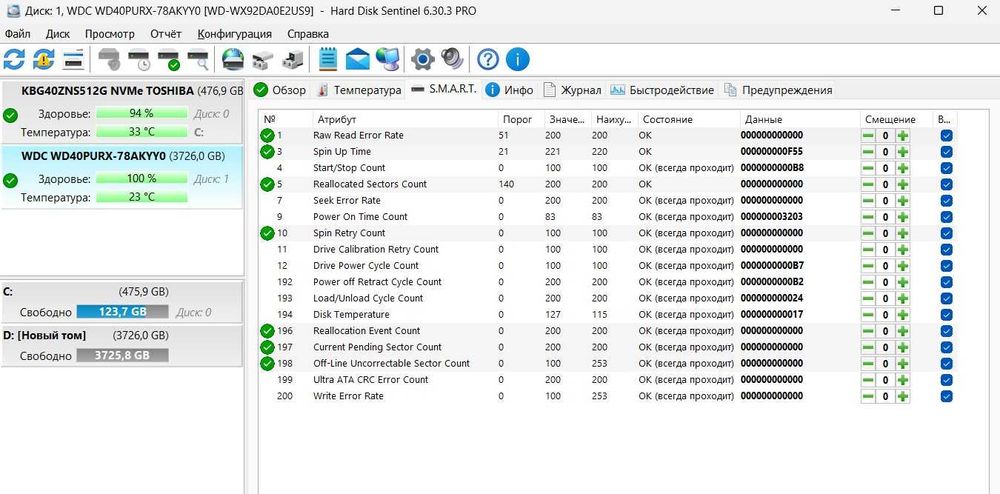Sort by the Порог column header

(x=520, y=119)
